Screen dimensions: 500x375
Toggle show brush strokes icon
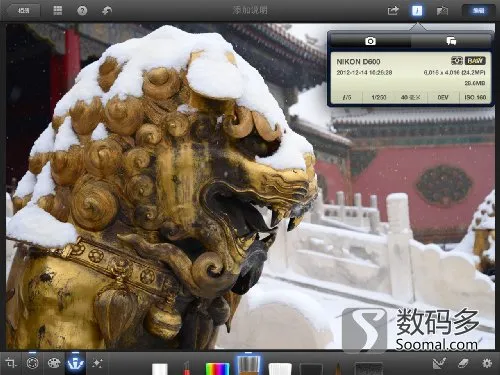tap(439, 363)
